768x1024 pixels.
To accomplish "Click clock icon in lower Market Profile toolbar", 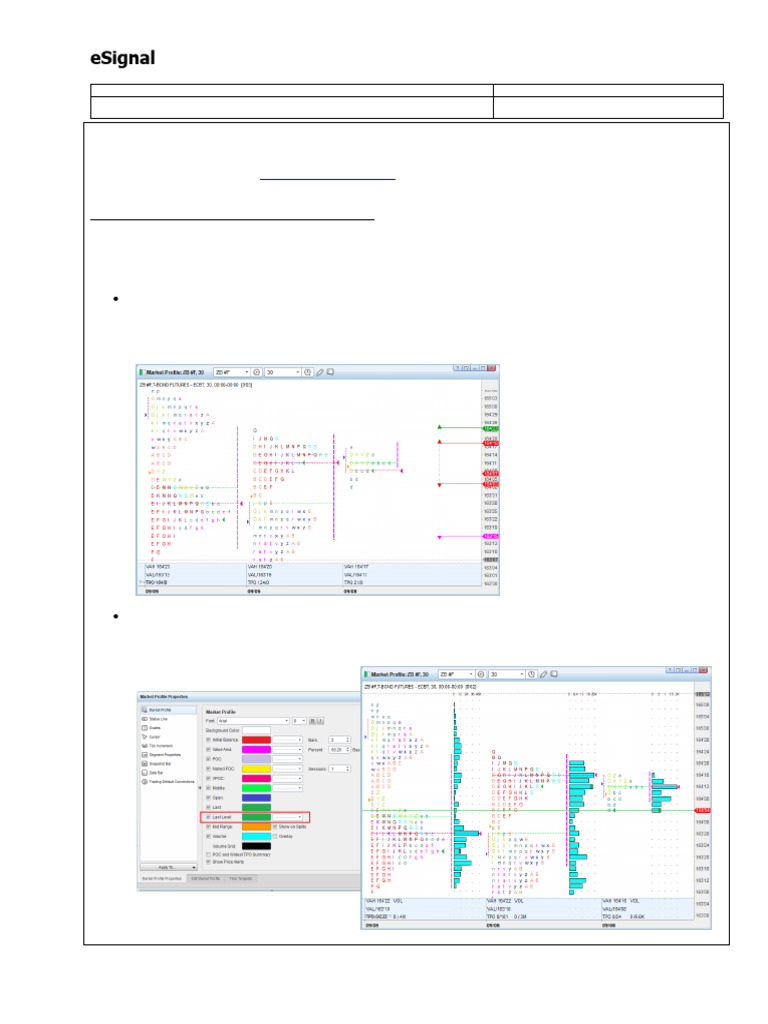I will (532, 674).
